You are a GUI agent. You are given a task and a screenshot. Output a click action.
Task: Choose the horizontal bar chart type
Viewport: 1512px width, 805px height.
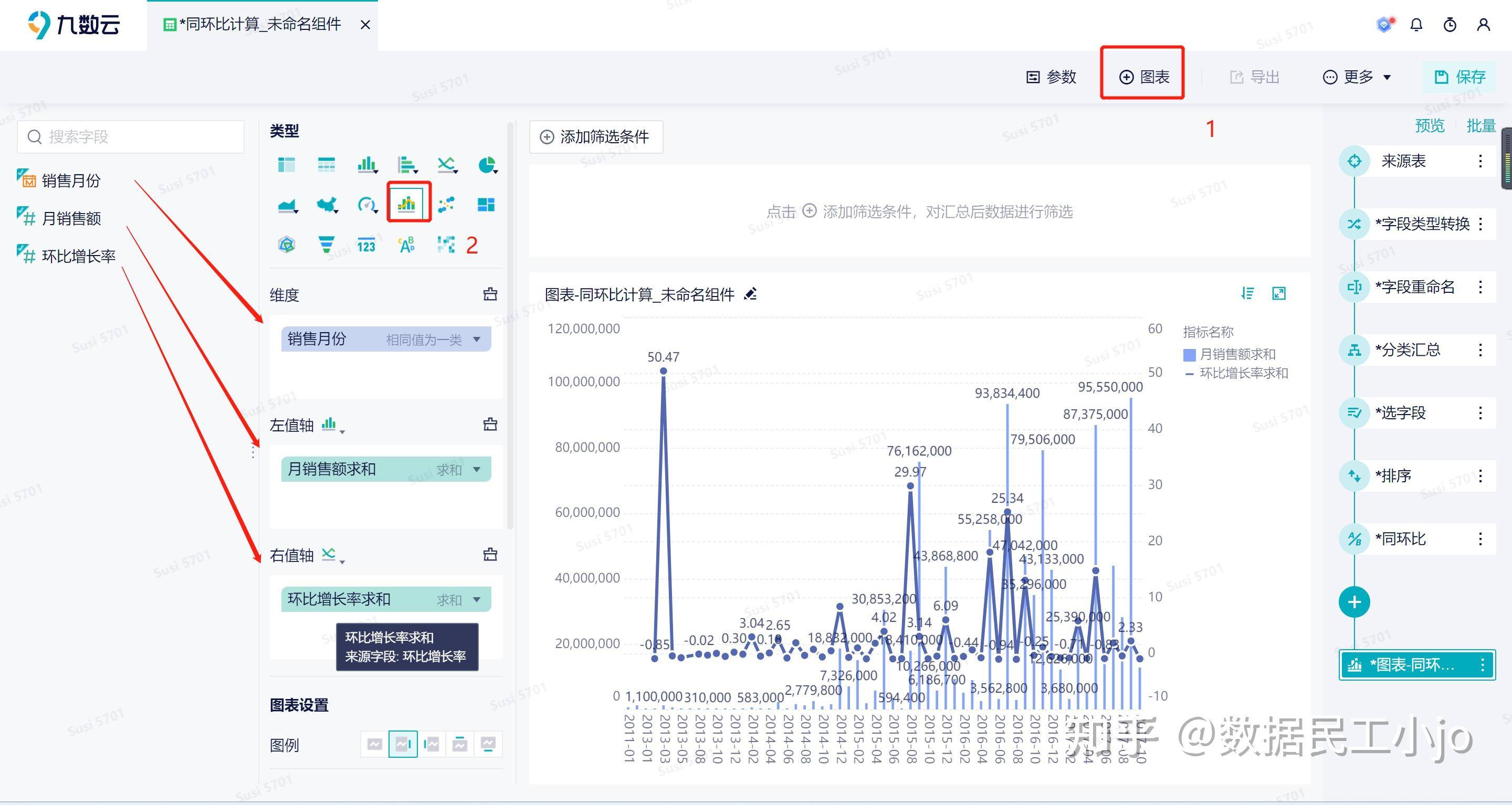click(x=407, y=165)
